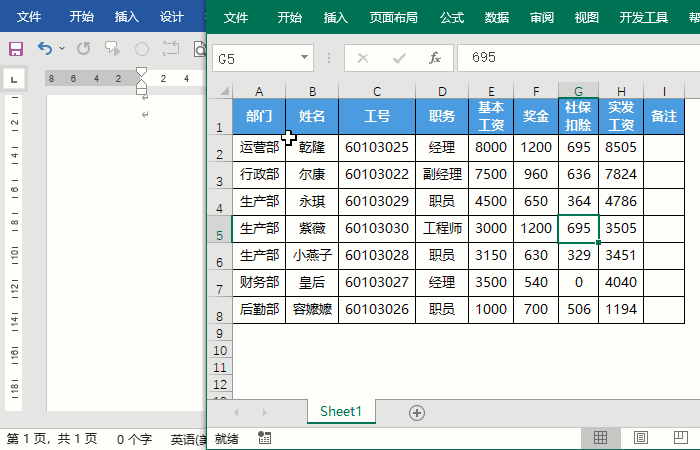Click cell containing 小燕子
Screen dimensions: 700x450
pyautogui.click(x=312, y=256)
